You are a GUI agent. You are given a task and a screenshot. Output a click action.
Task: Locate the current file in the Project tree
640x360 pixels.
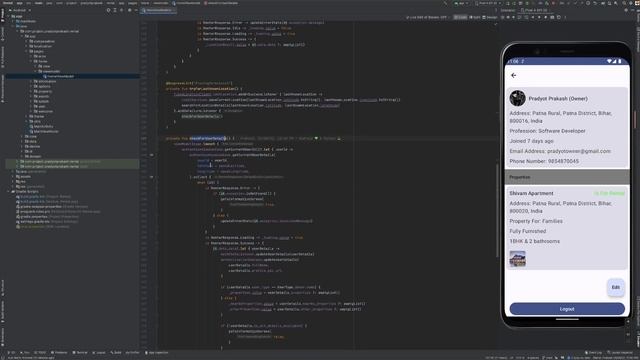pos(108,10)
